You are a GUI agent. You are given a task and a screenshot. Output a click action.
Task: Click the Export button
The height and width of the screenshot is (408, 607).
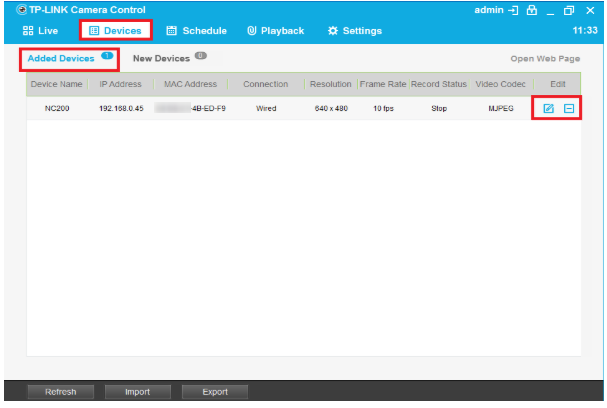coord(215,392)
